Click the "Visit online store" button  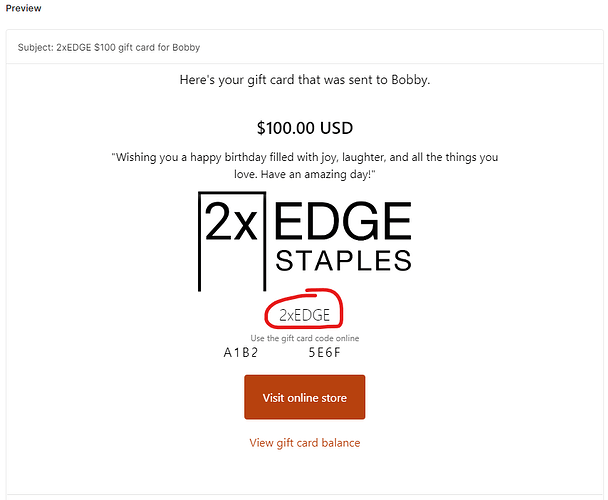point(304,397)
